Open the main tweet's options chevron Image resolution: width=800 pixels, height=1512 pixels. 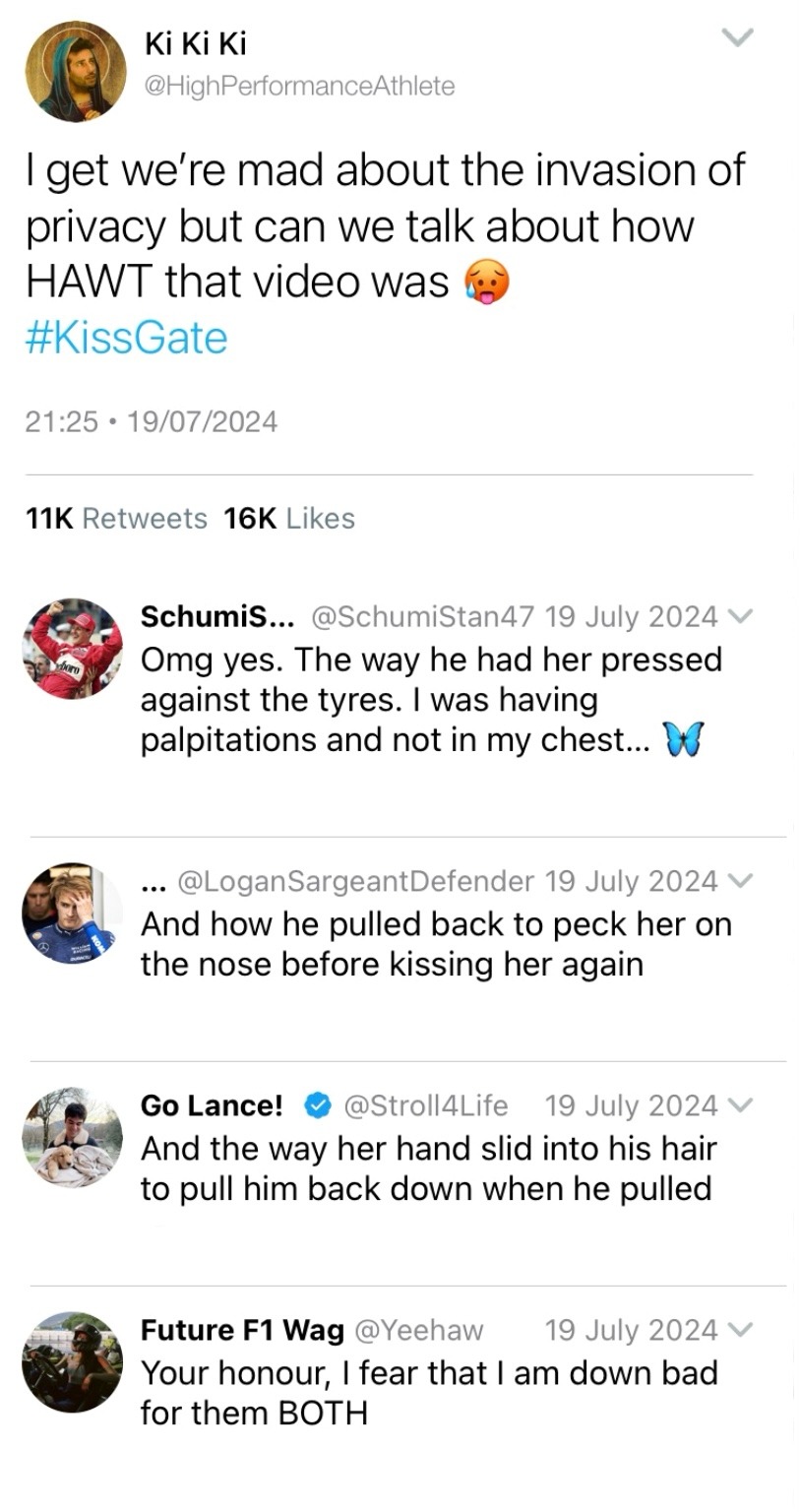[x=737, y=38]
